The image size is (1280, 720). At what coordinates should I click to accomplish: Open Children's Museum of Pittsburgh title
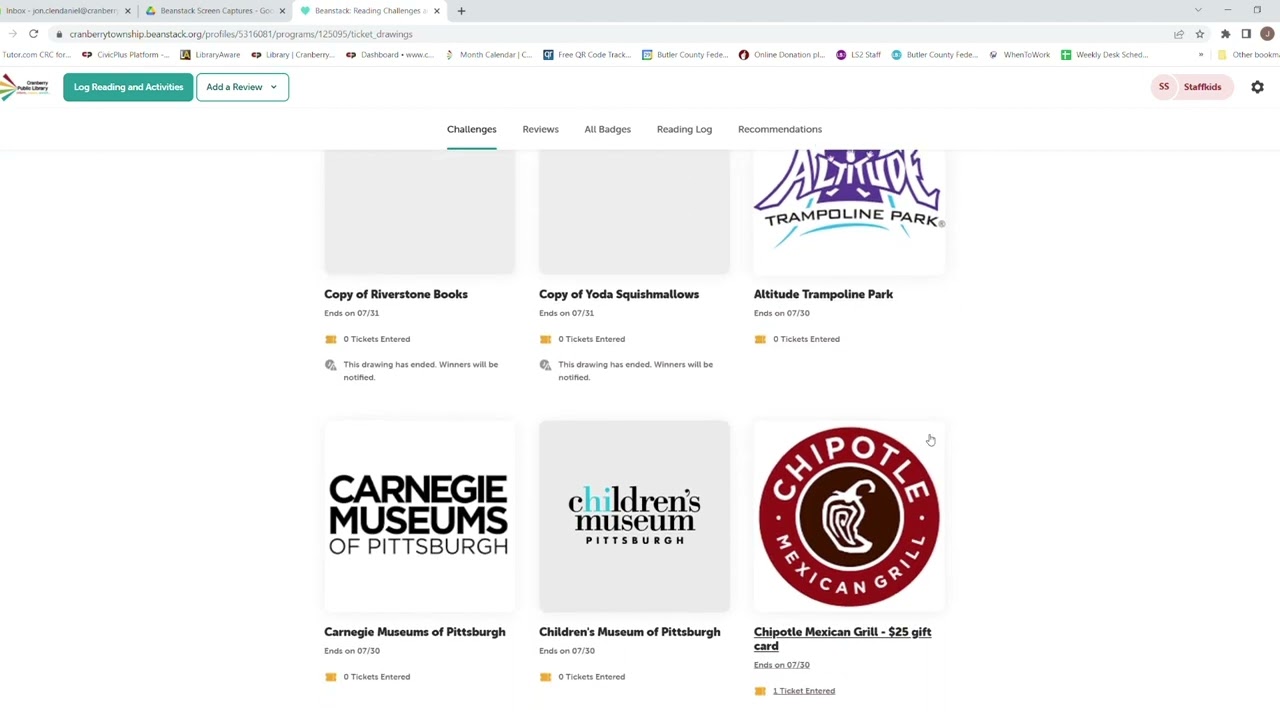tap(629, 632)
